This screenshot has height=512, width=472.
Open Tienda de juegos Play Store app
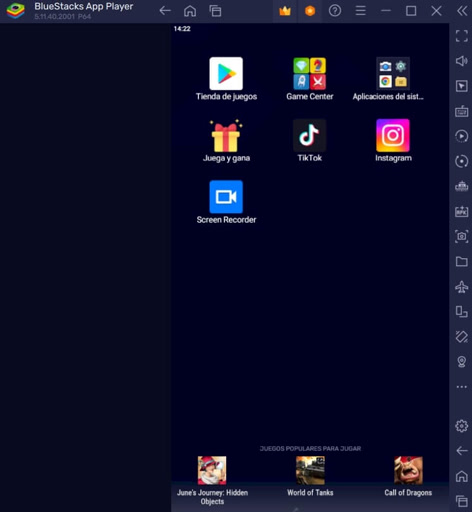pos(226,74)
